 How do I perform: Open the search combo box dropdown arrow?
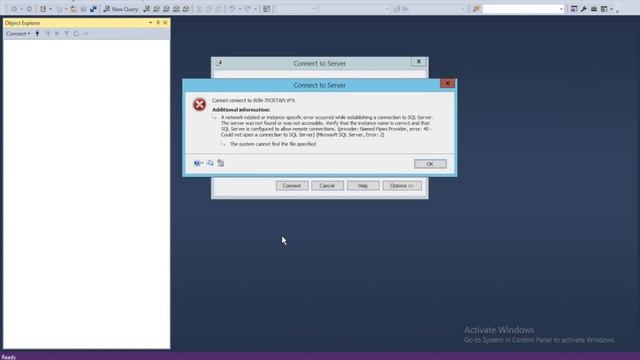561,9
